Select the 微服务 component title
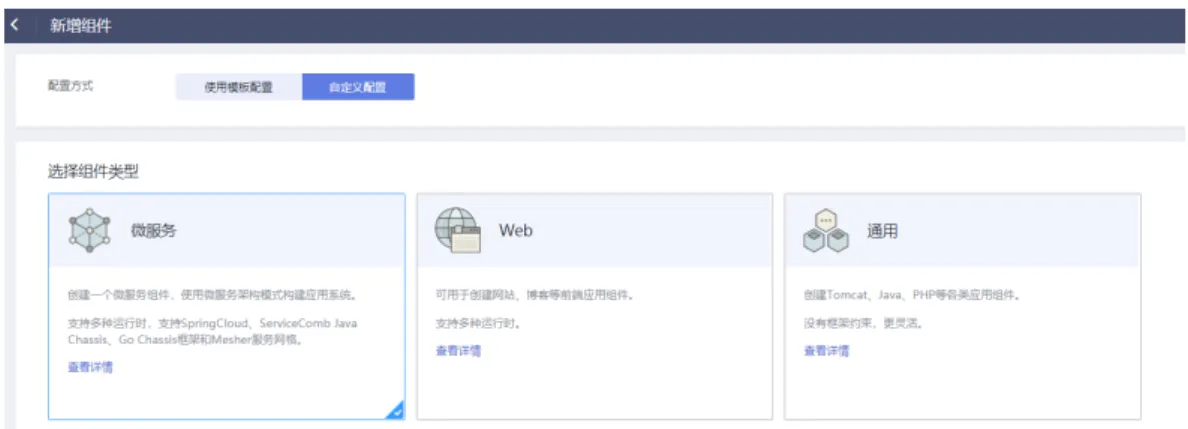This screenshot has width=1188, height=429. coord(154,230)
